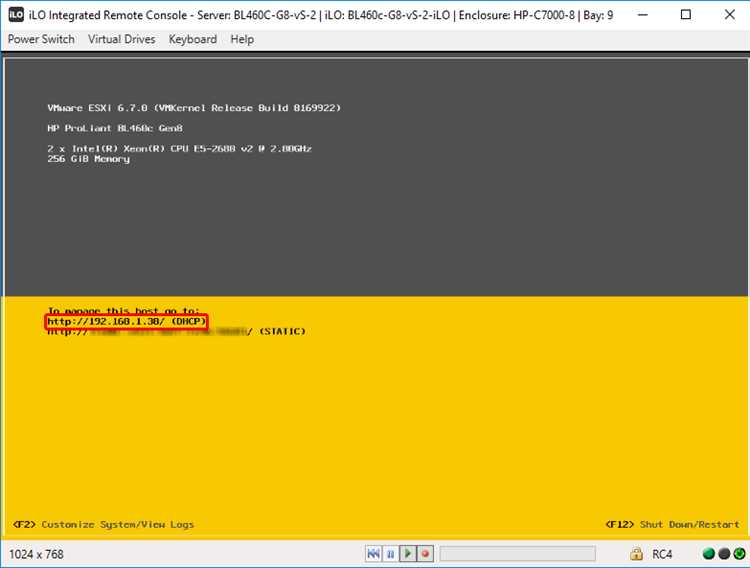Click the DHCP management URL
Image resolution: width=750 pixels, height=568 pixels.
127,322
